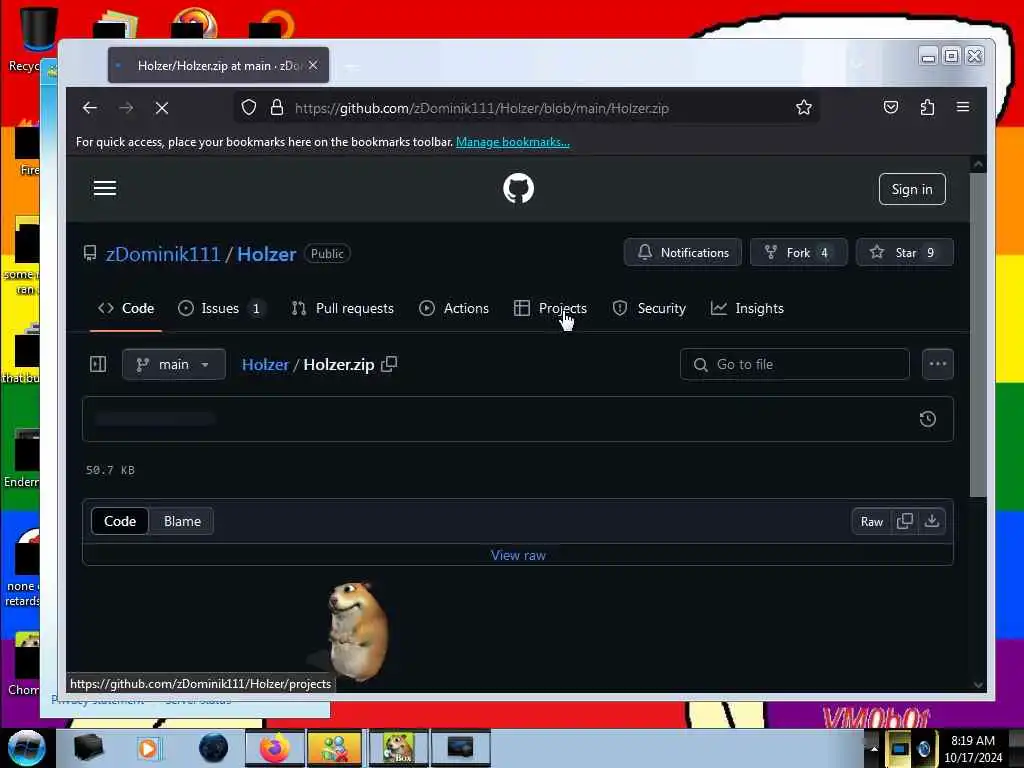
Task: Click the Notifications button
Action: click(683, 253)
